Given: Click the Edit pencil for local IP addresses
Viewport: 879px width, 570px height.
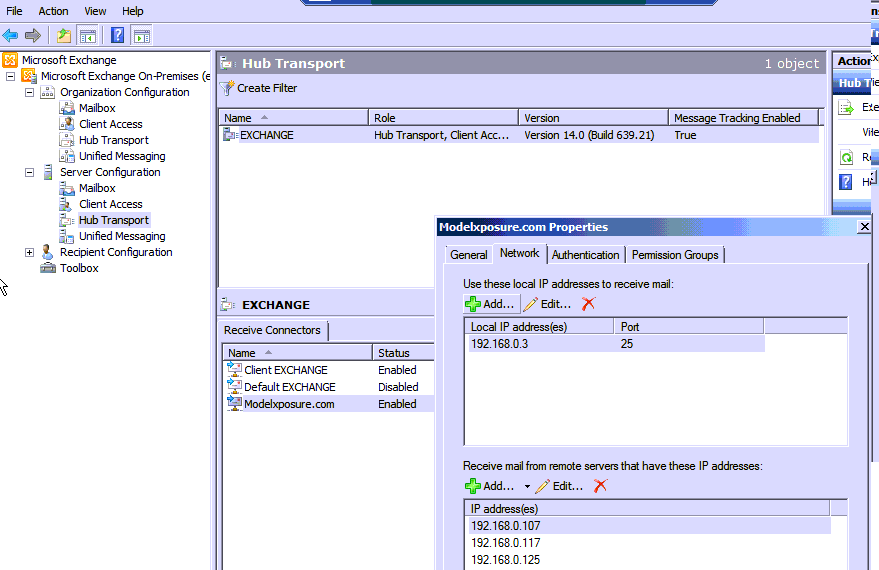Looking at the screenshot, I should click(x=530, y=304).
